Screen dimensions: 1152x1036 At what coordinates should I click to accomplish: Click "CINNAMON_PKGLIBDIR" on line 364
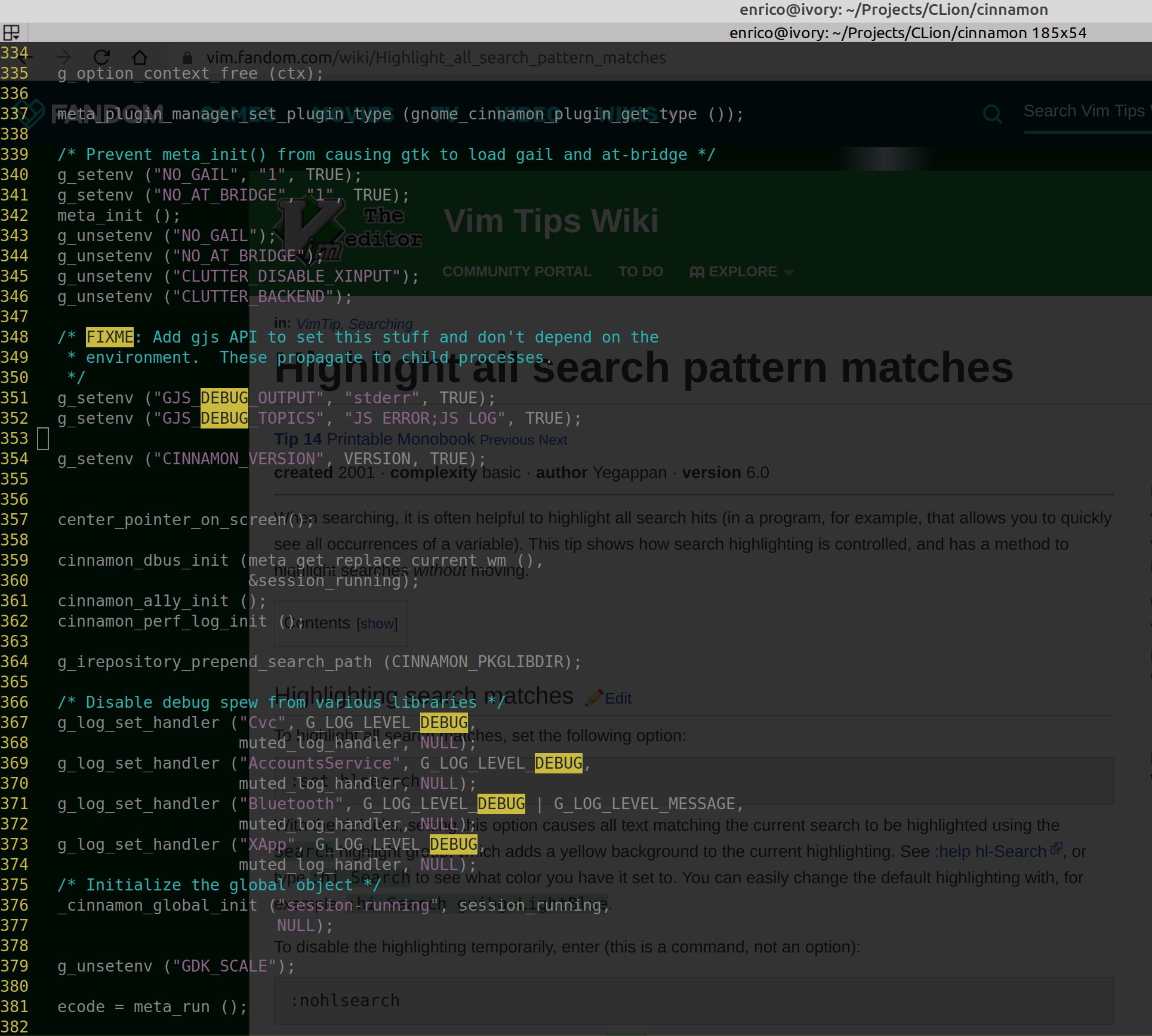(x=478, y=662)
